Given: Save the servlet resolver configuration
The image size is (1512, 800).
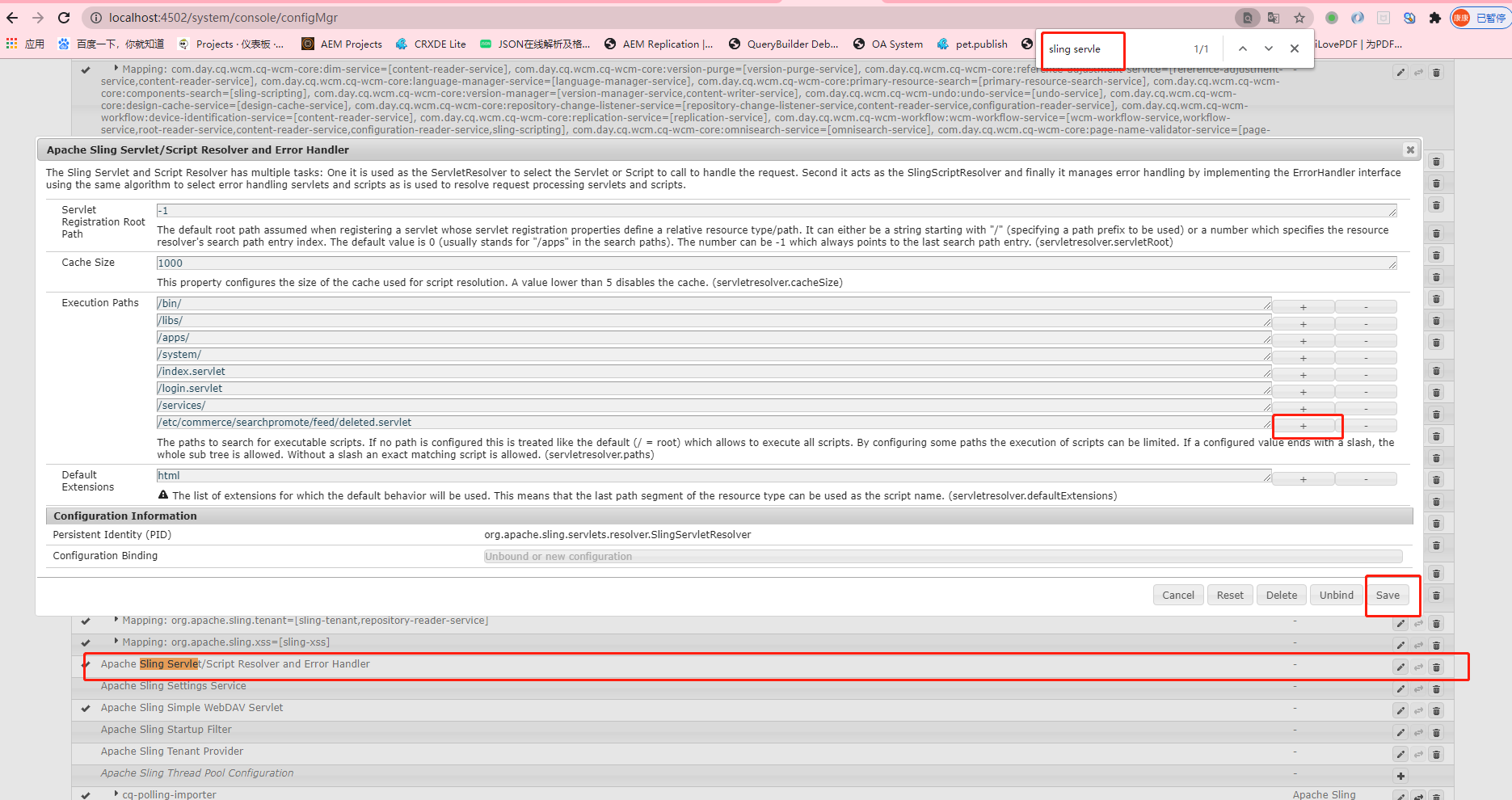Looking at the screenshot, I should tap(1388, 595).
